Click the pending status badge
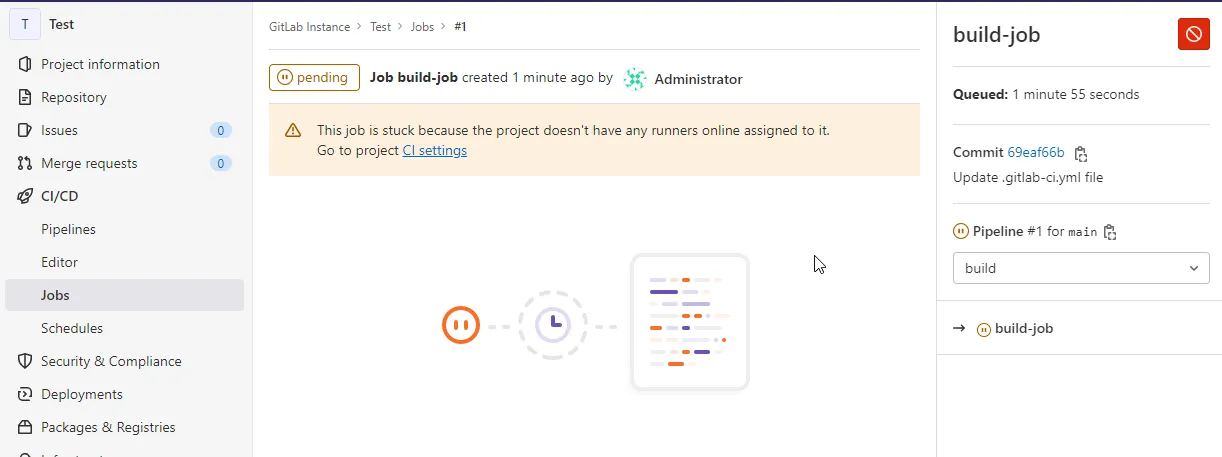The height and width of the screenshot is (457, 1222). pyautogui.click(x=314, y=78)
